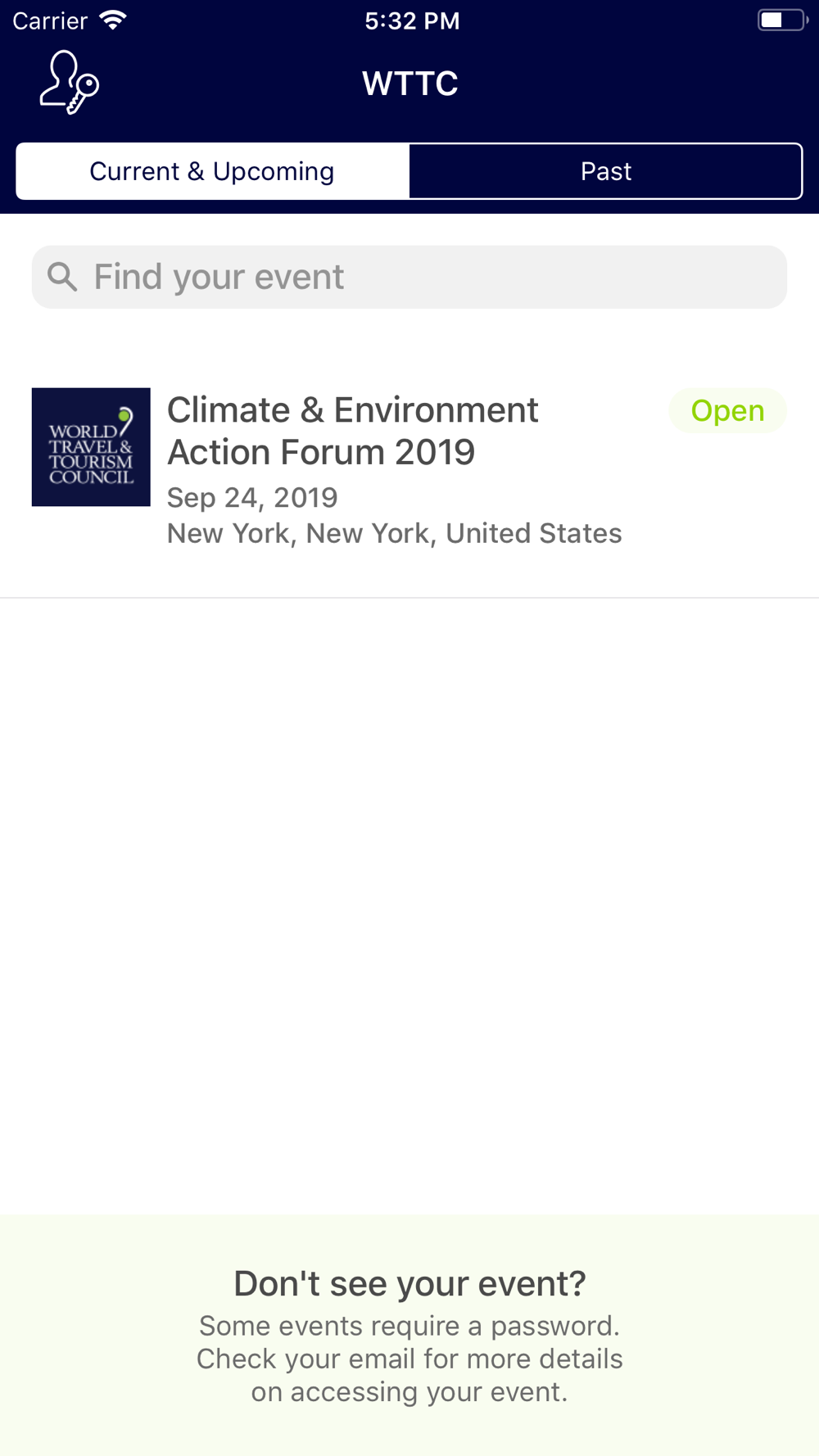Tap the Wi-Fi status icon
This screenshot has height=1456, width=819.
112,20
